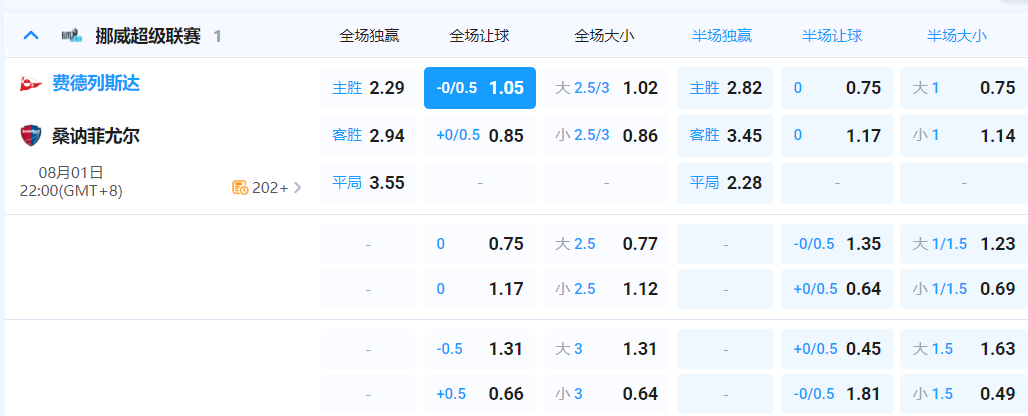Choose 大 3 at 1.31
Viewport: 1028px width, 416px height.
tap(606, 349)
